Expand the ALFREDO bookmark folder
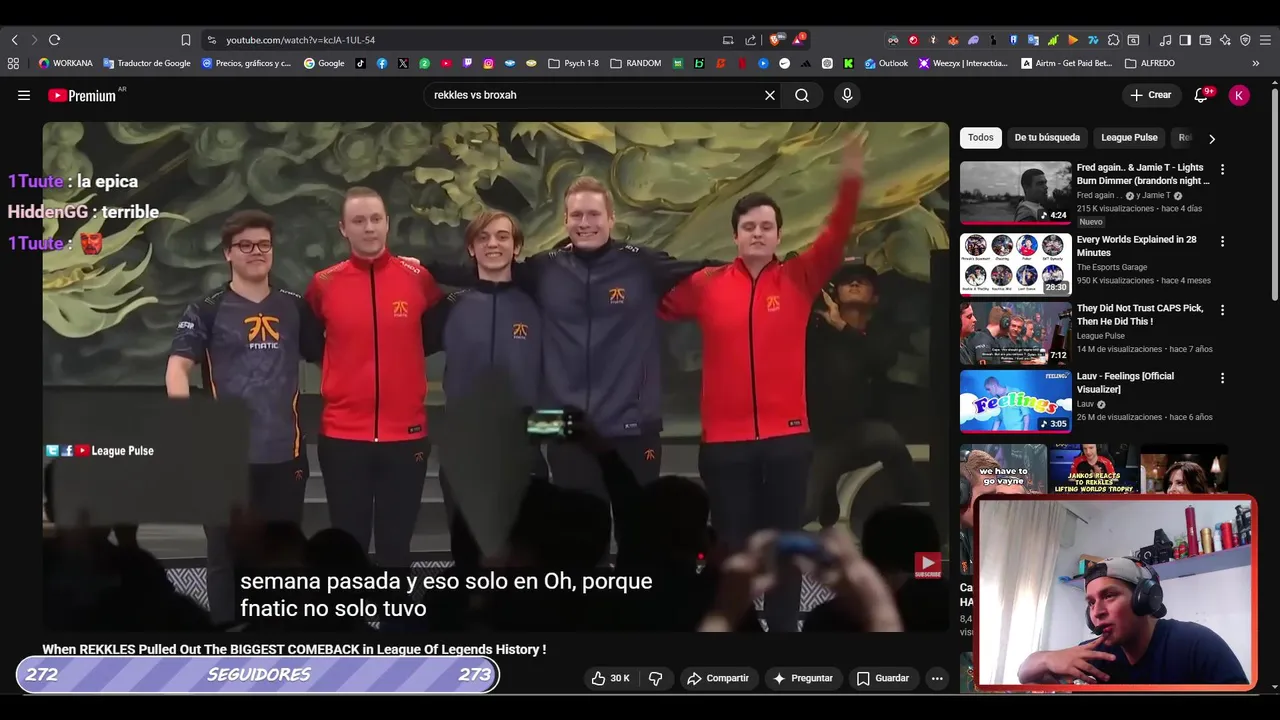 [x=1150, y=63]
